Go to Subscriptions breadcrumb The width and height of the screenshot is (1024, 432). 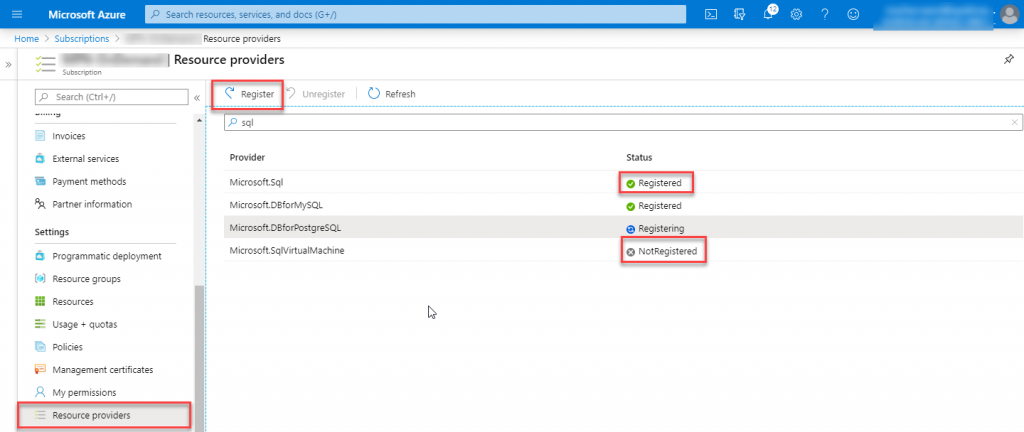point(82,39)
